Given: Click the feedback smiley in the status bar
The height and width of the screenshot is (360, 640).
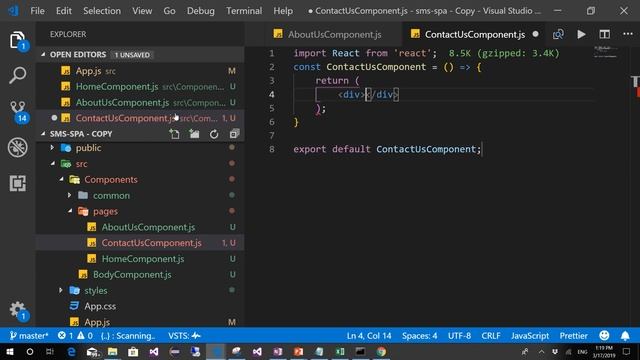Looking at the screenshot, I should click(x=604, y=336).
